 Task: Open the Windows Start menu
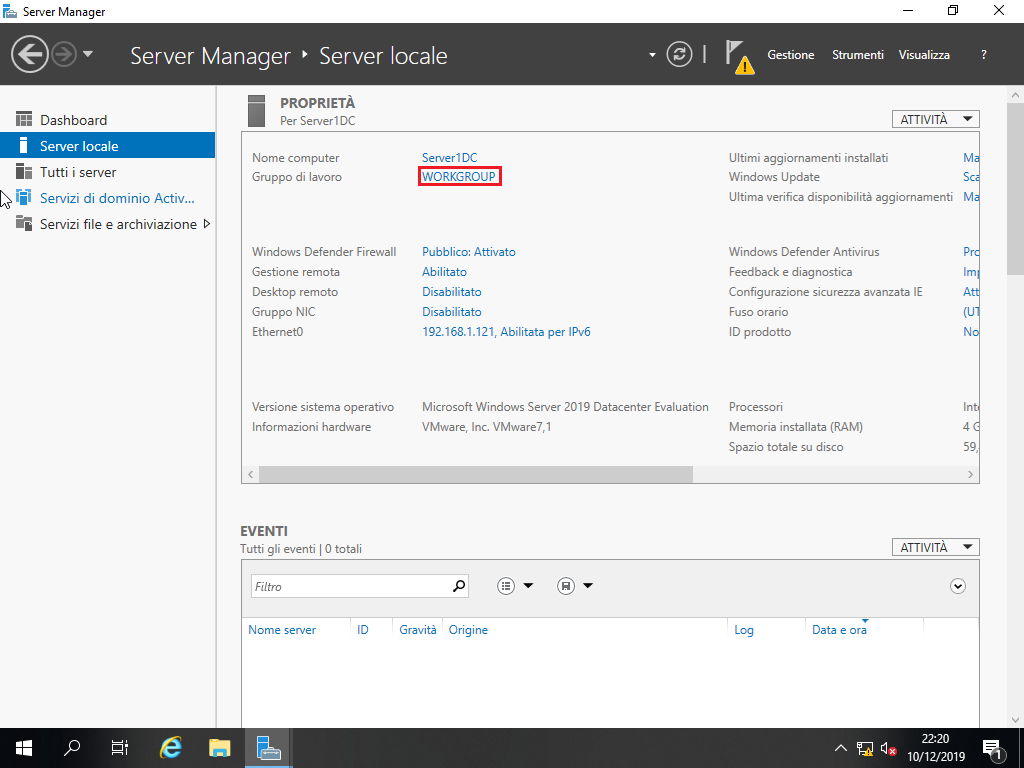[x=24, y=748]
